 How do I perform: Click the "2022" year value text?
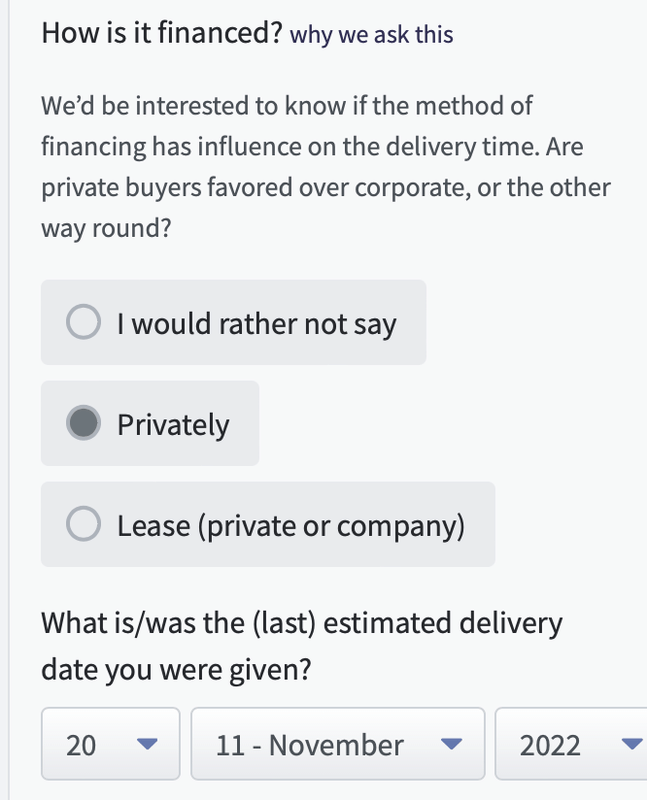point(550,745)
